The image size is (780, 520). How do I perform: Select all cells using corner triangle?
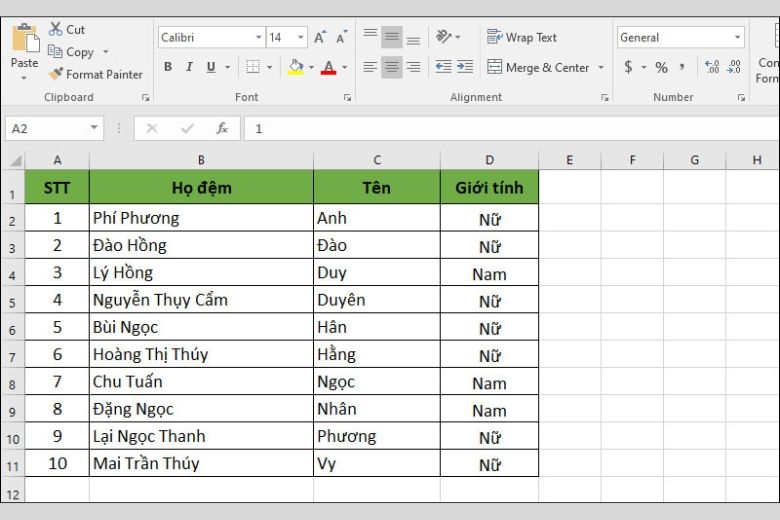pyautogui.click(x=14, y=160)
